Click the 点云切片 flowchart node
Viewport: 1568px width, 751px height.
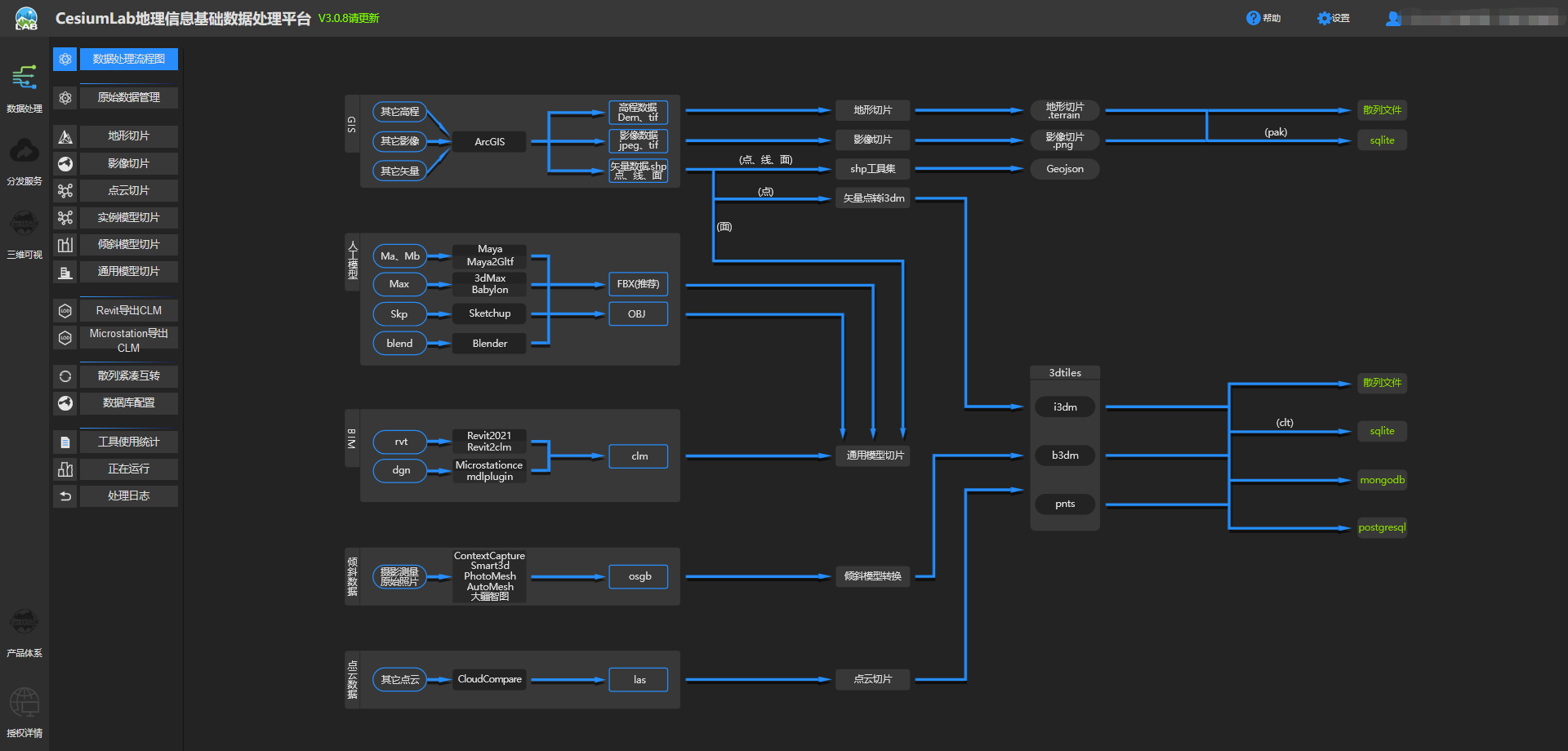[x=873, y=679]
